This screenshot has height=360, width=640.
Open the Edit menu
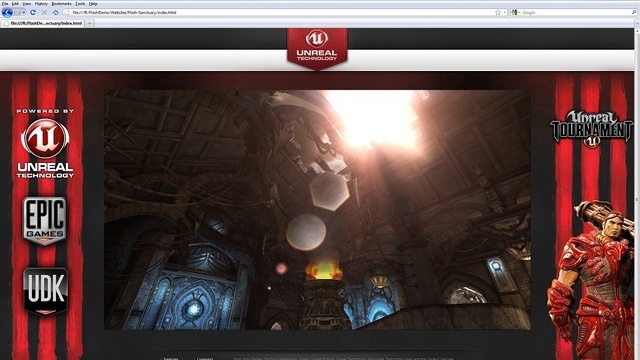coord(15,3)
